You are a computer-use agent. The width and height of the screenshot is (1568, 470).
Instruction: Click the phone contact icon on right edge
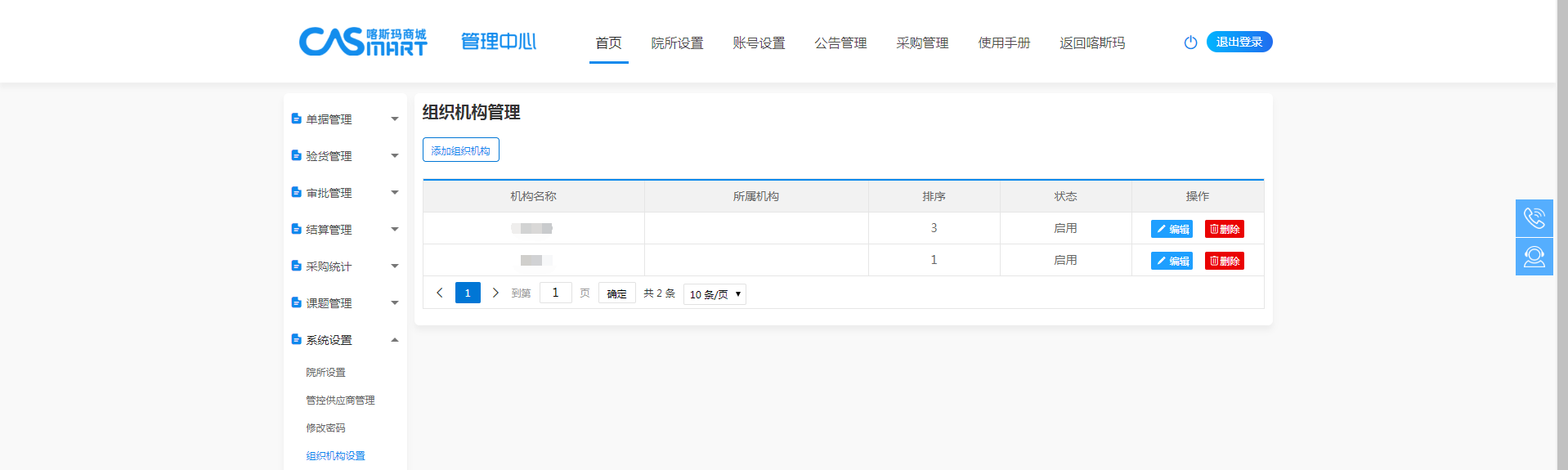coord(1534,218)
